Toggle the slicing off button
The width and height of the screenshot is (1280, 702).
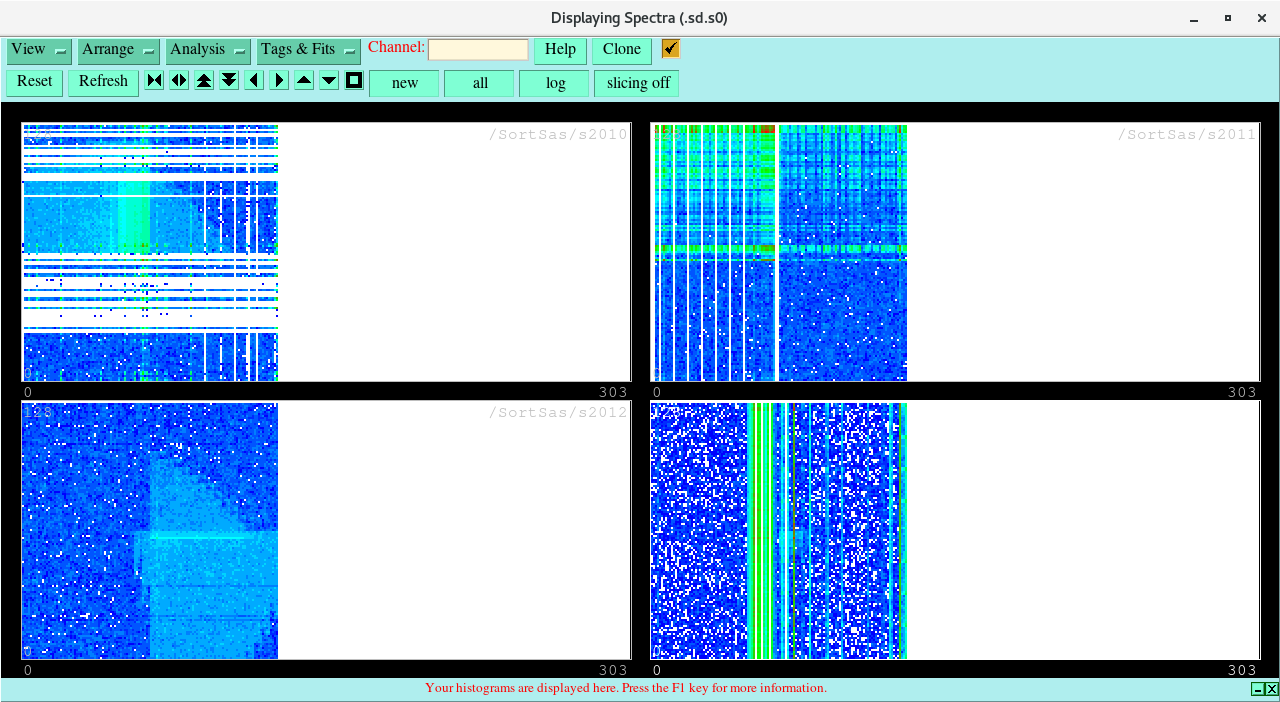(637, 84)
